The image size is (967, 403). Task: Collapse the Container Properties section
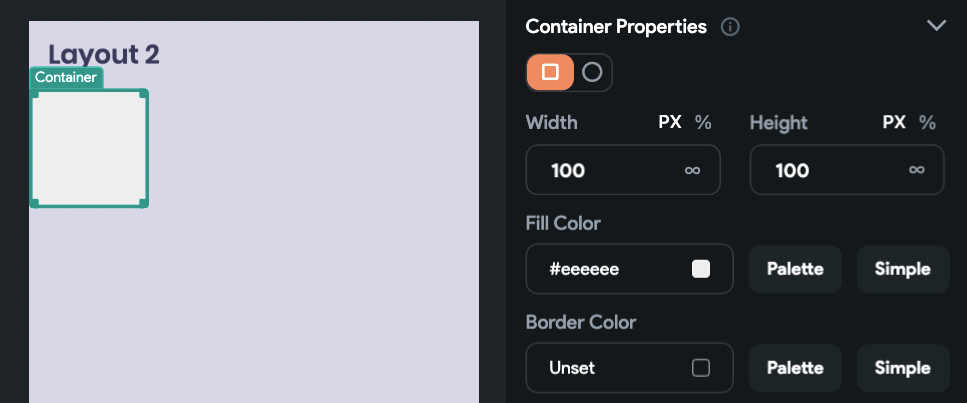pyautogui.click(x=936, y=25)
